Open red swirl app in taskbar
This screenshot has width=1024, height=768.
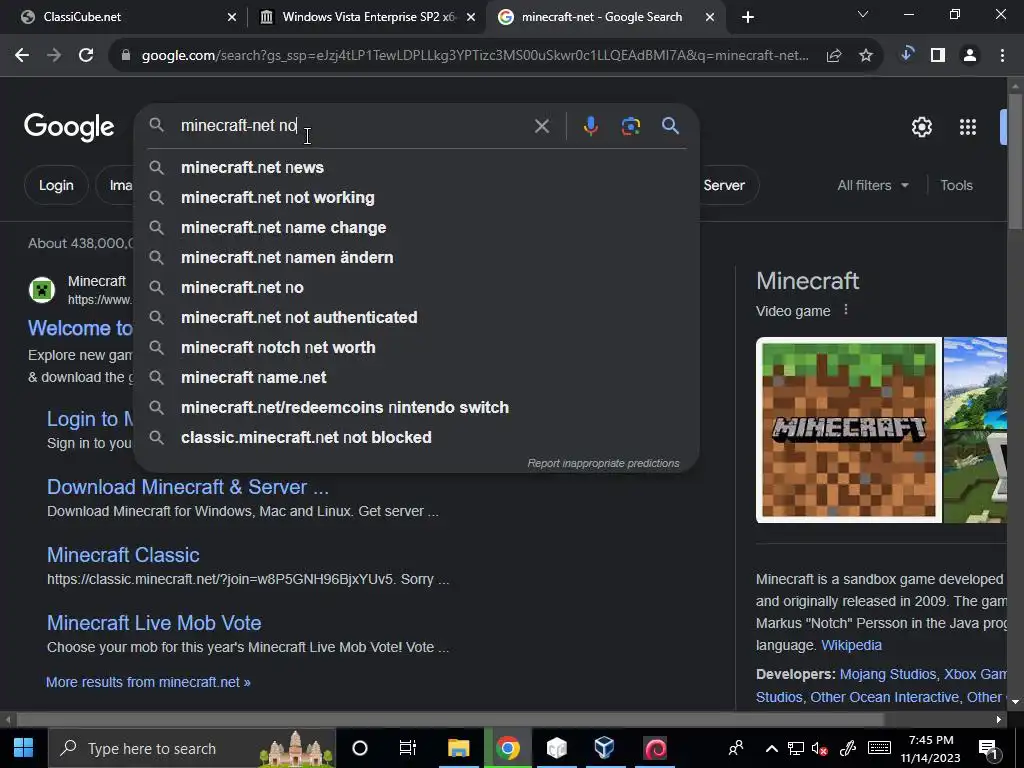655,748
